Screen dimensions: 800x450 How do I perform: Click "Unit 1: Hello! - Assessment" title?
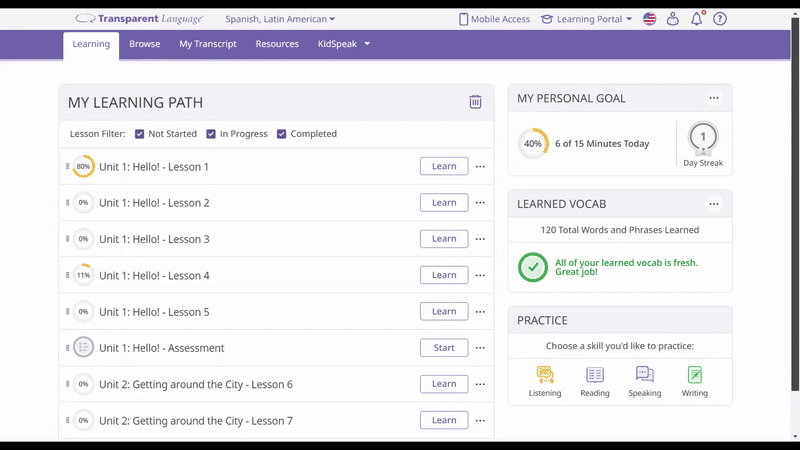click(162, 348)
